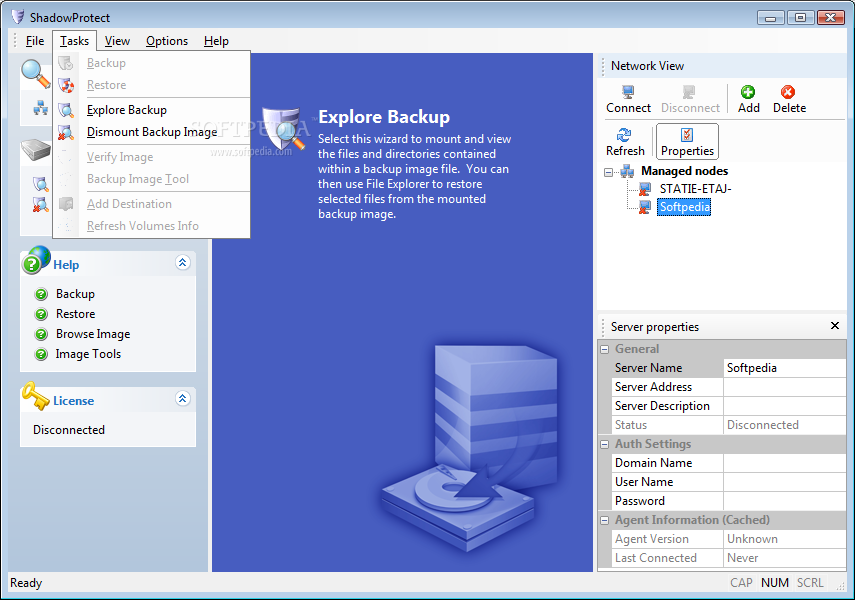
Task: Click the Dismount Backup Image menu icon
Action: click(67, 132)
